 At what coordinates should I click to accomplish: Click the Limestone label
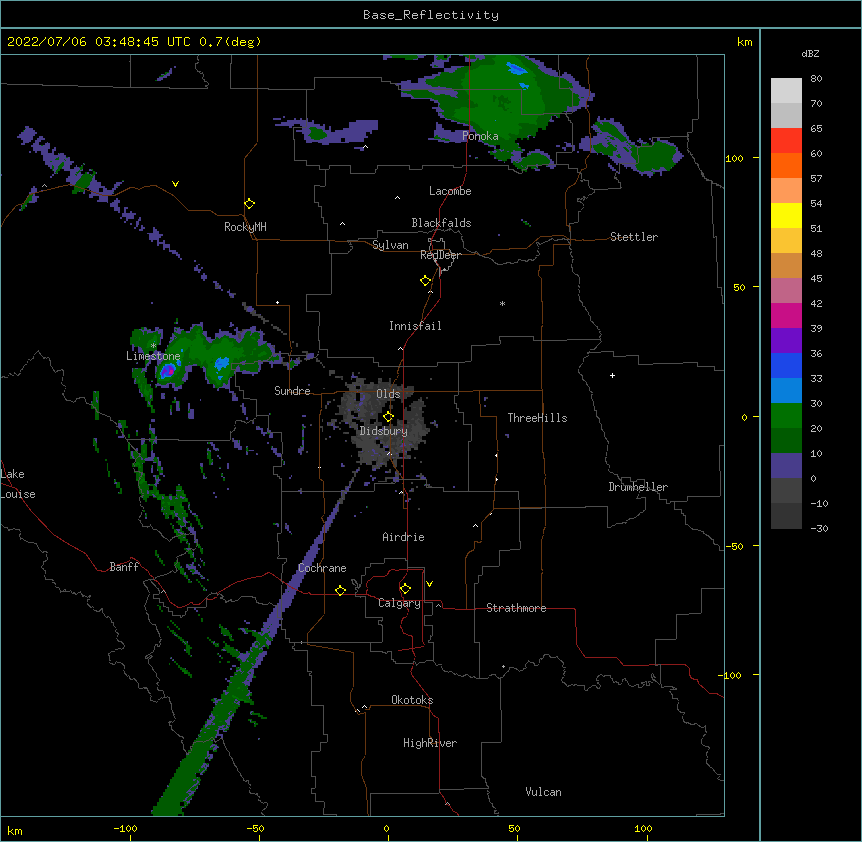tap(153, 356)
